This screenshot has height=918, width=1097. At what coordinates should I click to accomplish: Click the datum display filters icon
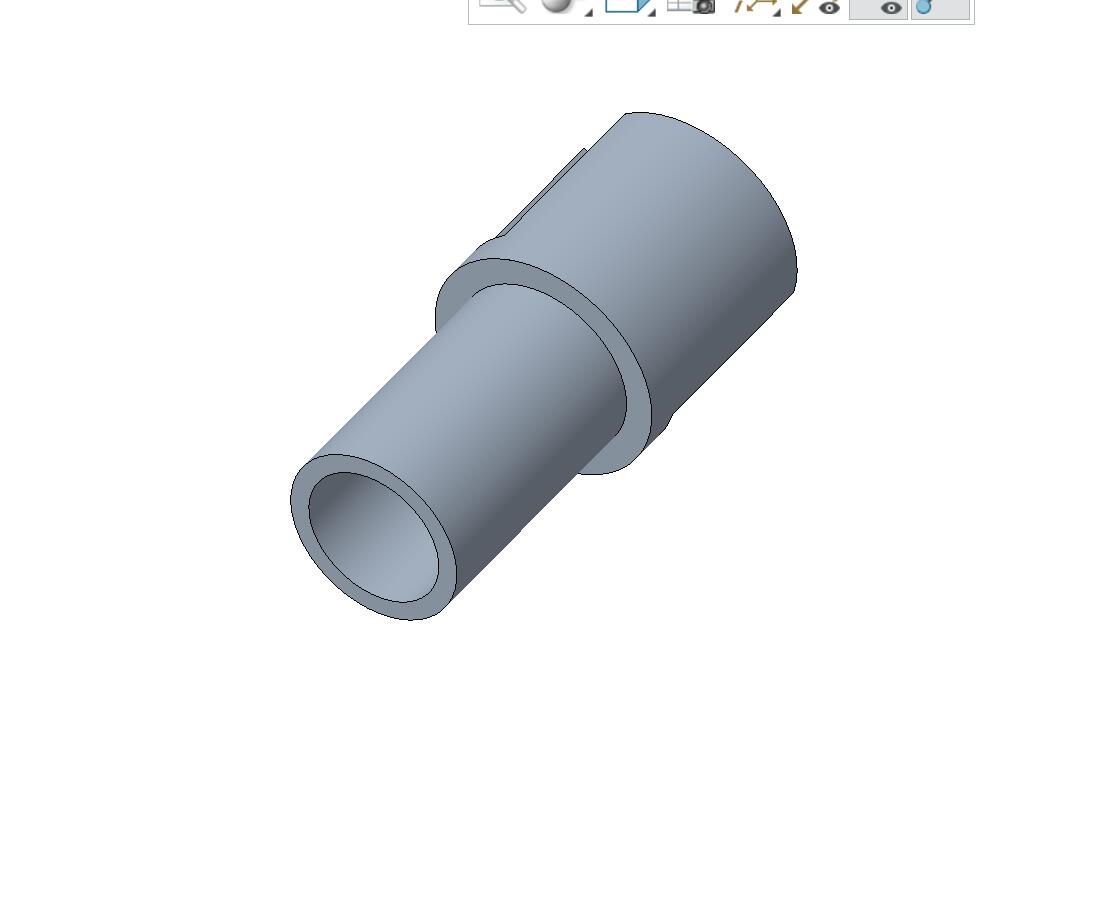755,6
